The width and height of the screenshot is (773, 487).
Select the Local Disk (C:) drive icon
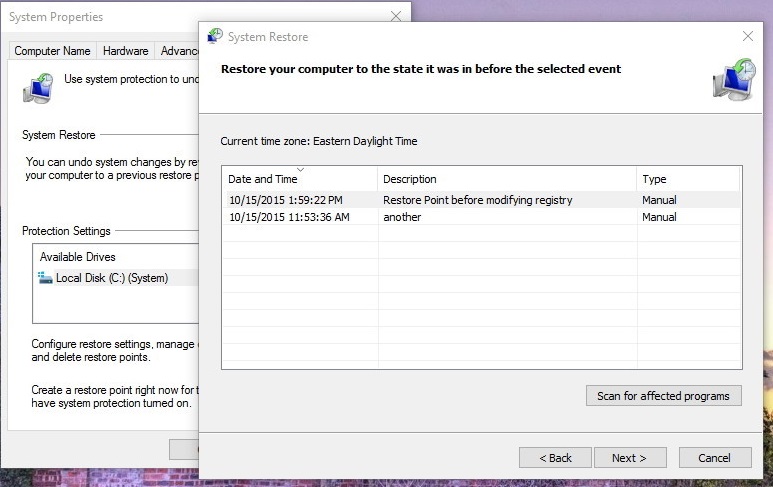pyautogui.click(x=45, y=278)
